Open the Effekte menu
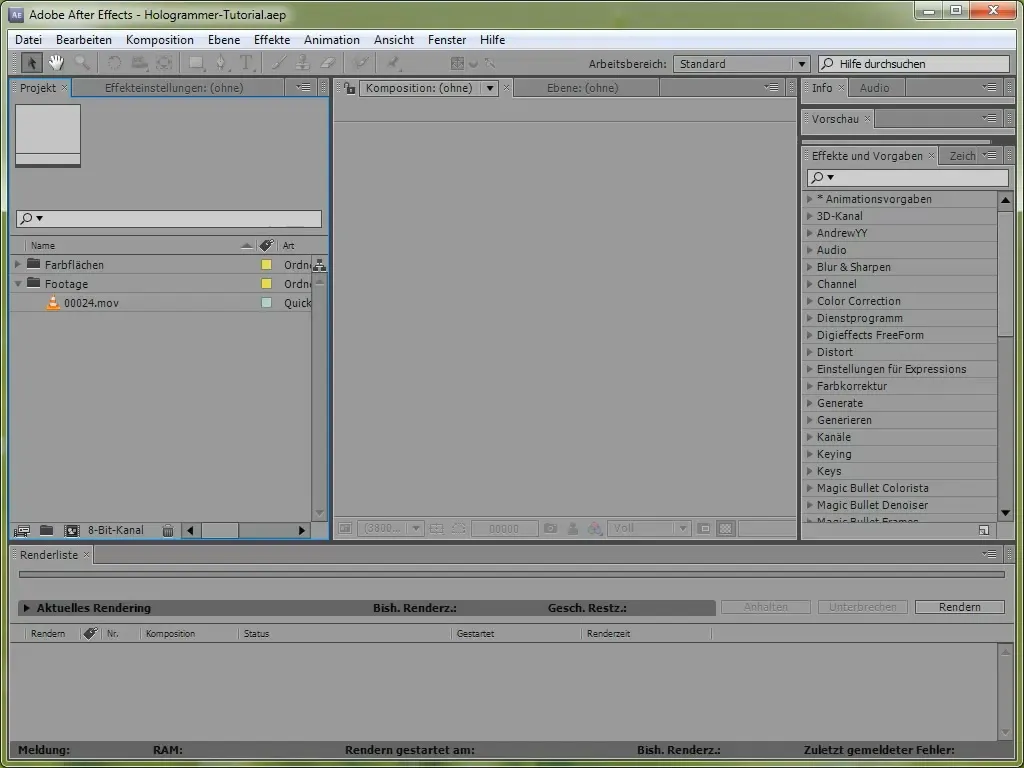The height and width of the screenshot is (768, 1024). (x=272, y=40)
